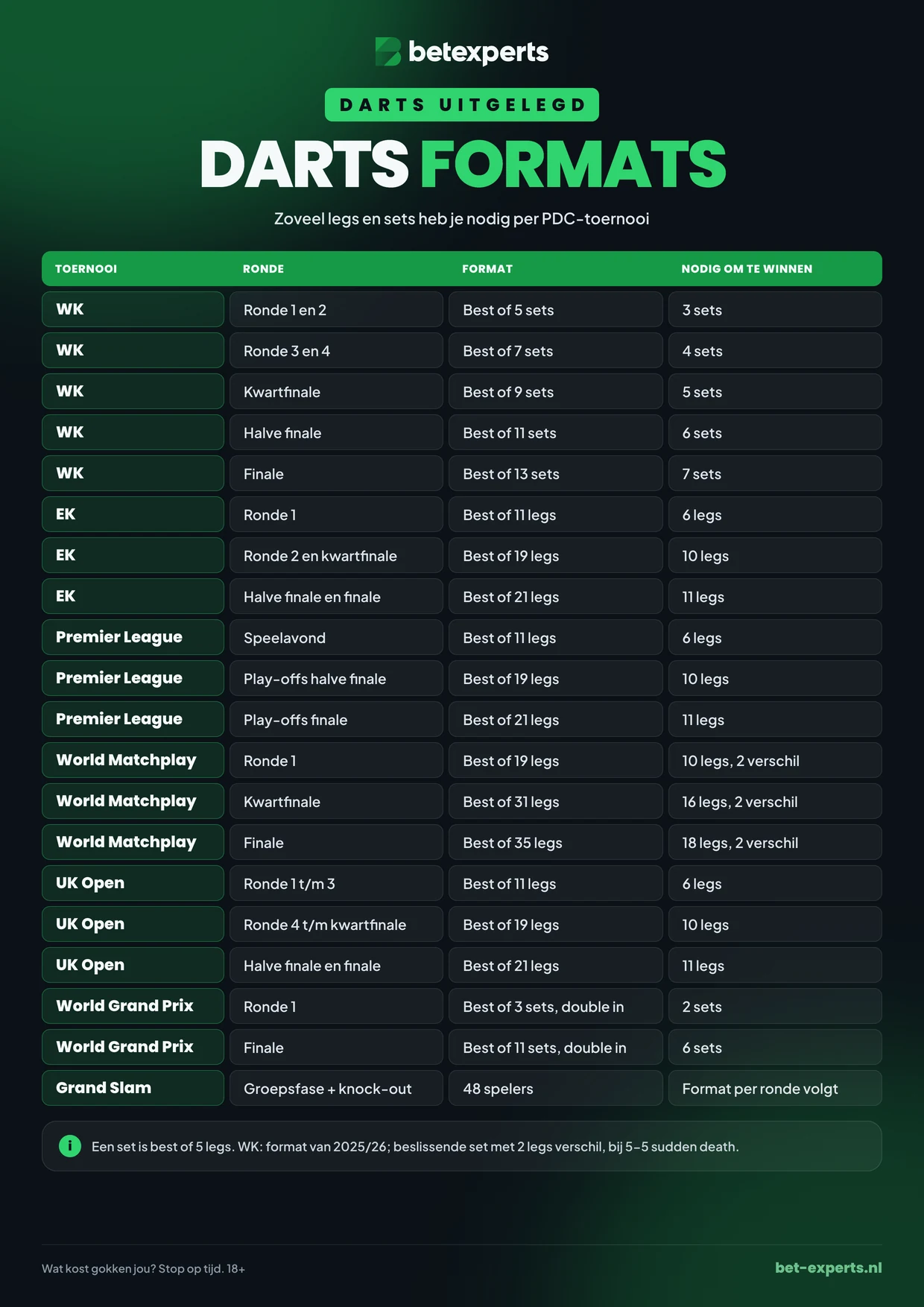Image resolution: width=924 pixels, height=1307 pixels.
Task: Click the 'Play-offs finale' cell
Action: 336,719
